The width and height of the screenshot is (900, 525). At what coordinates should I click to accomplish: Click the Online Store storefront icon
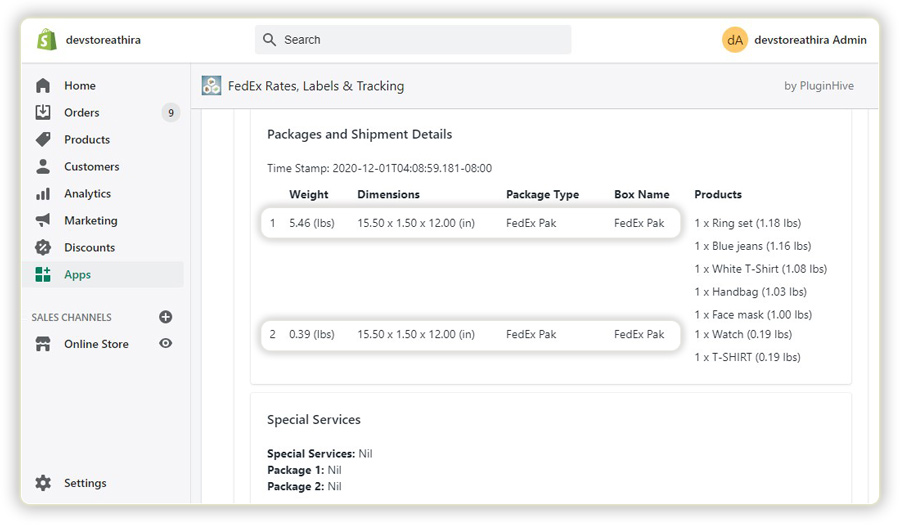(x=42, y=344)
